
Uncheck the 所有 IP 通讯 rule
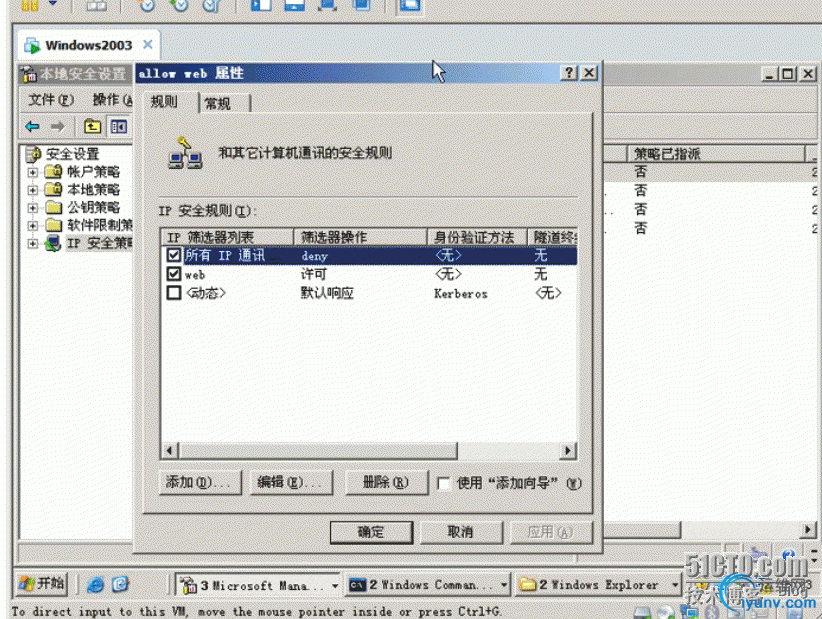click(x=174, y=256)
